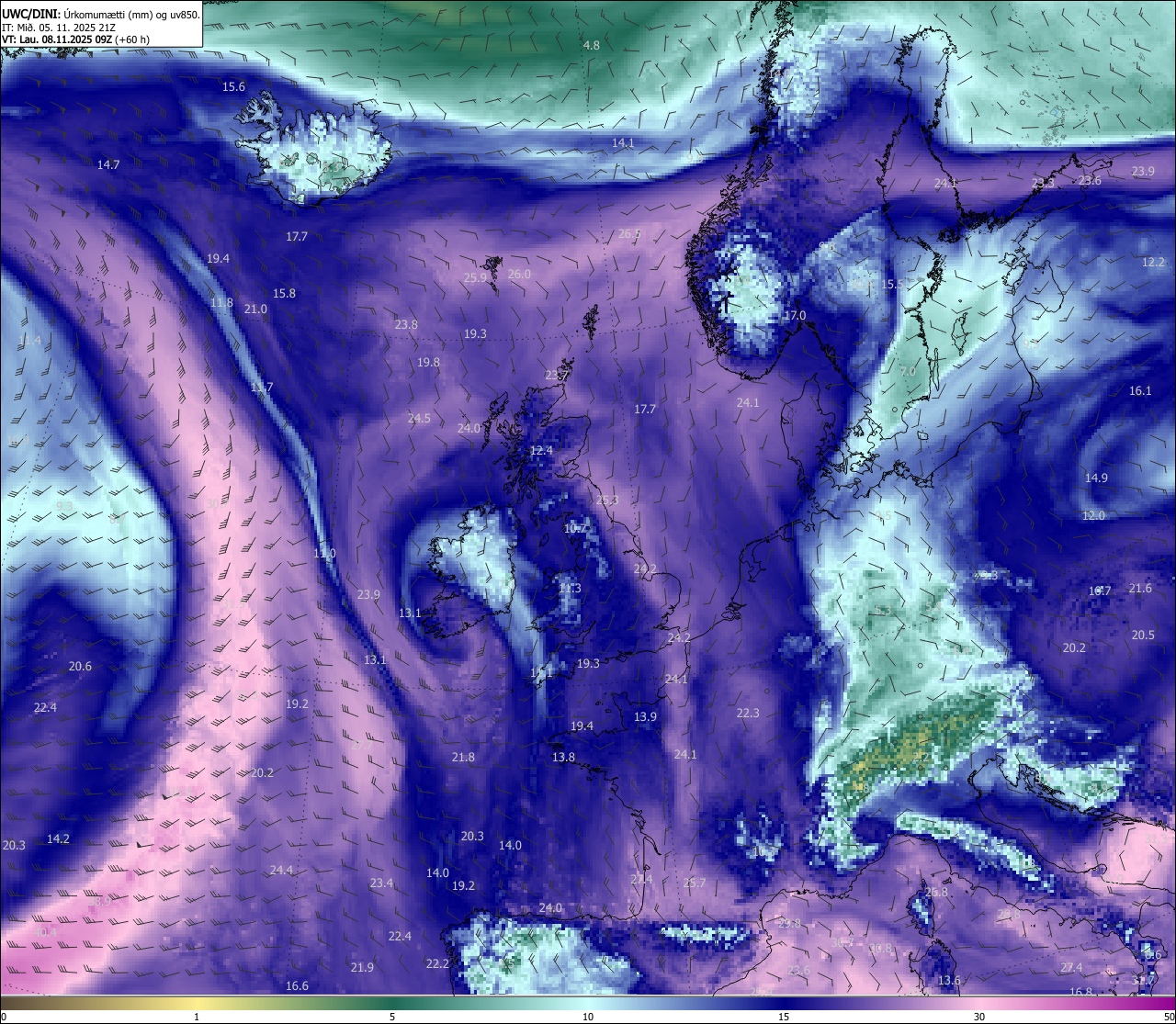
Task: Click the 4.8 value at the map top
Action: pyautogui.click(x=592, y=45)
